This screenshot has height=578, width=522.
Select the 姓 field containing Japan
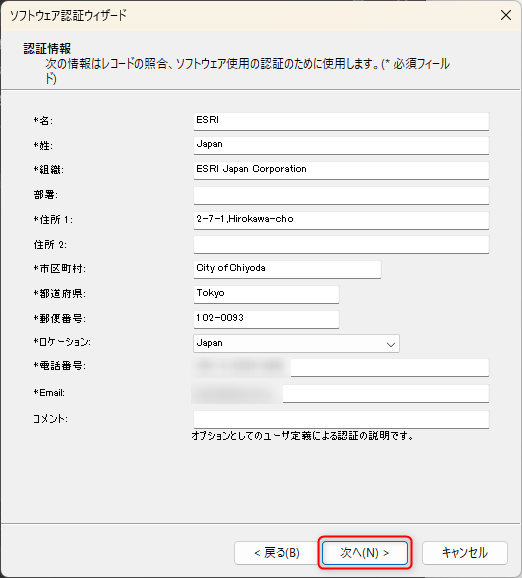click(341, 146)
